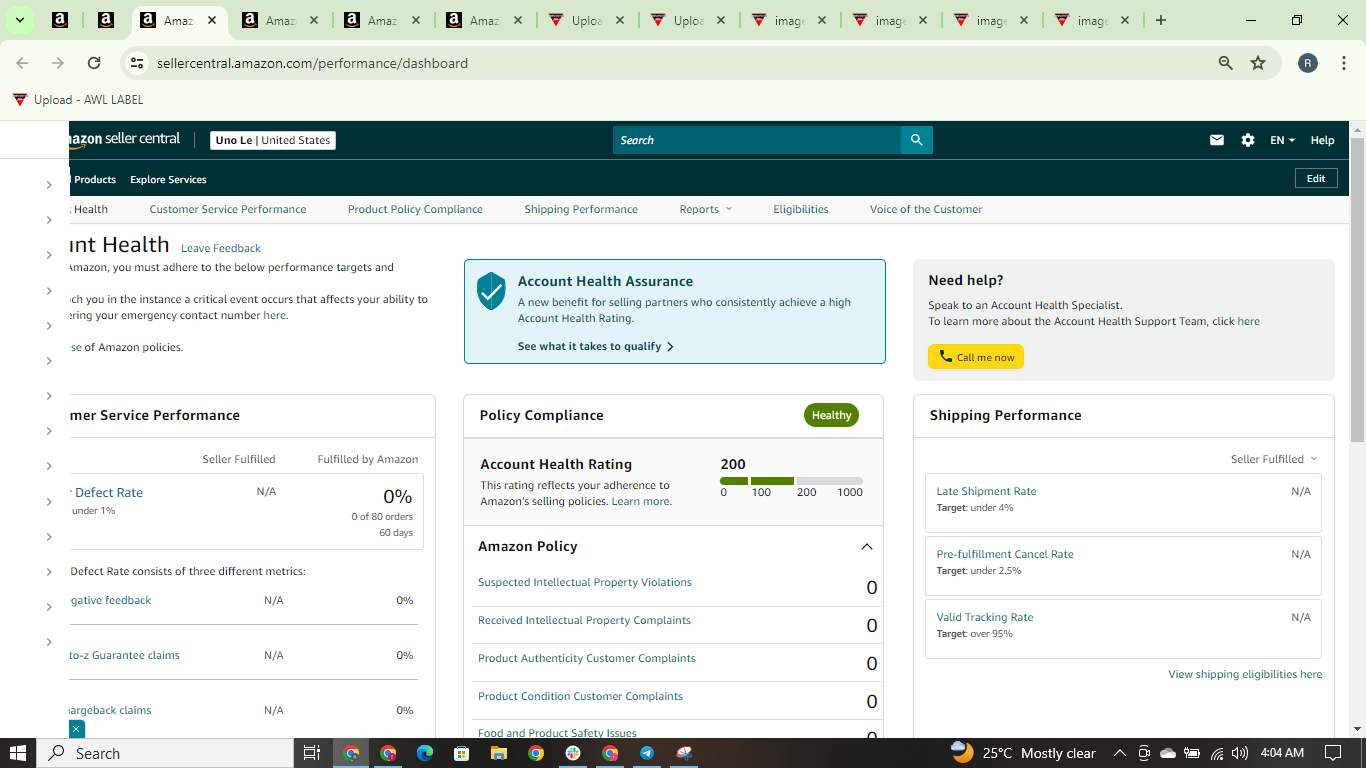Focus the Seller Central search field

coord(757,140)
